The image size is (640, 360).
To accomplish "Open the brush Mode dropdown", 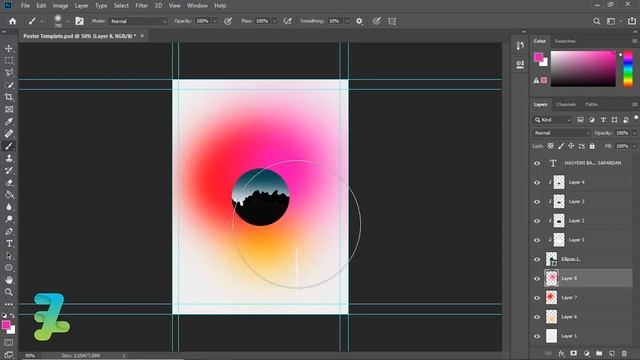I will [x=138, y=21].
